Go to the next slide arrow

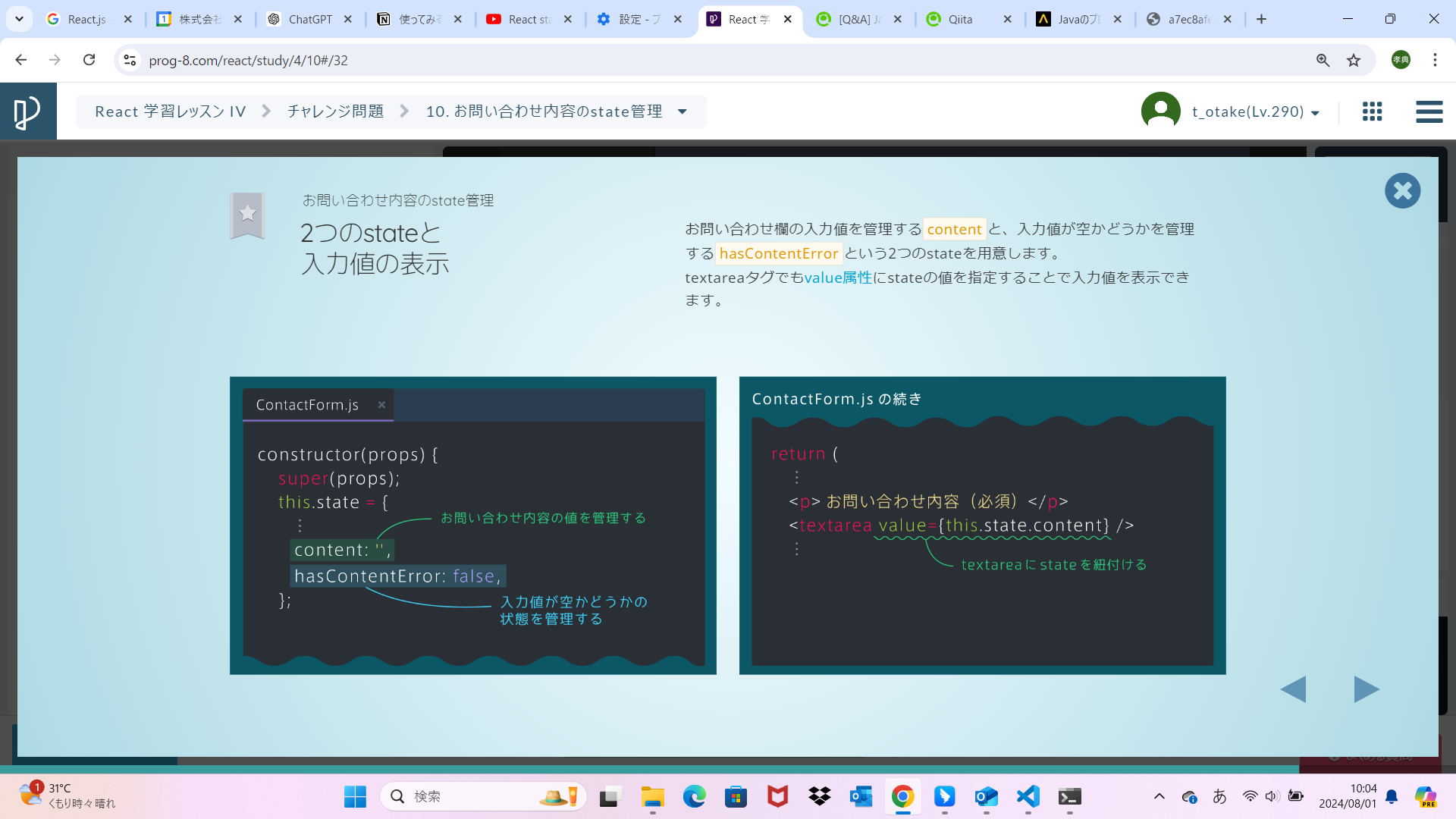[1367, 689]
